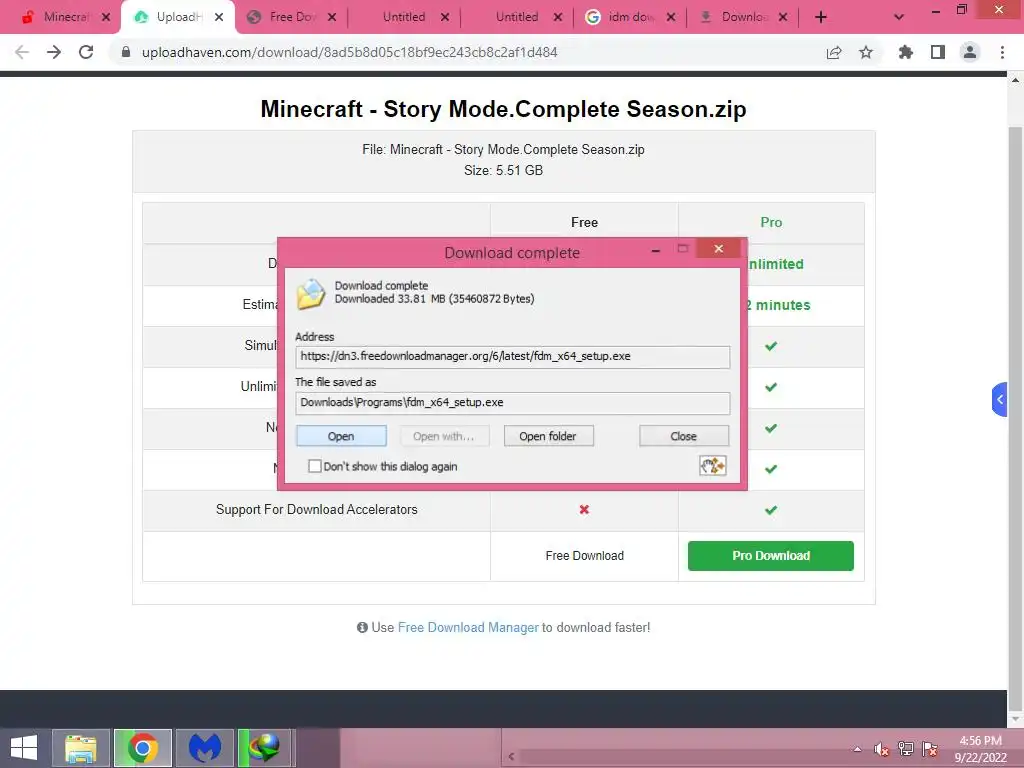This screenshot has width=1024, height=768.
Task: Go forward to the next page
Action: click(x=54, y=52)
